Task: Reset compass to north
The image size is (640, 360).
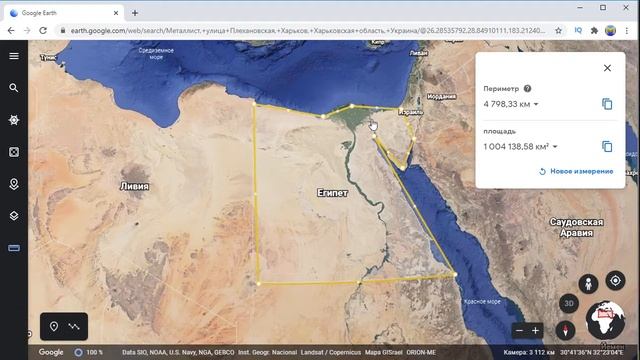Action: click(565, 330)
